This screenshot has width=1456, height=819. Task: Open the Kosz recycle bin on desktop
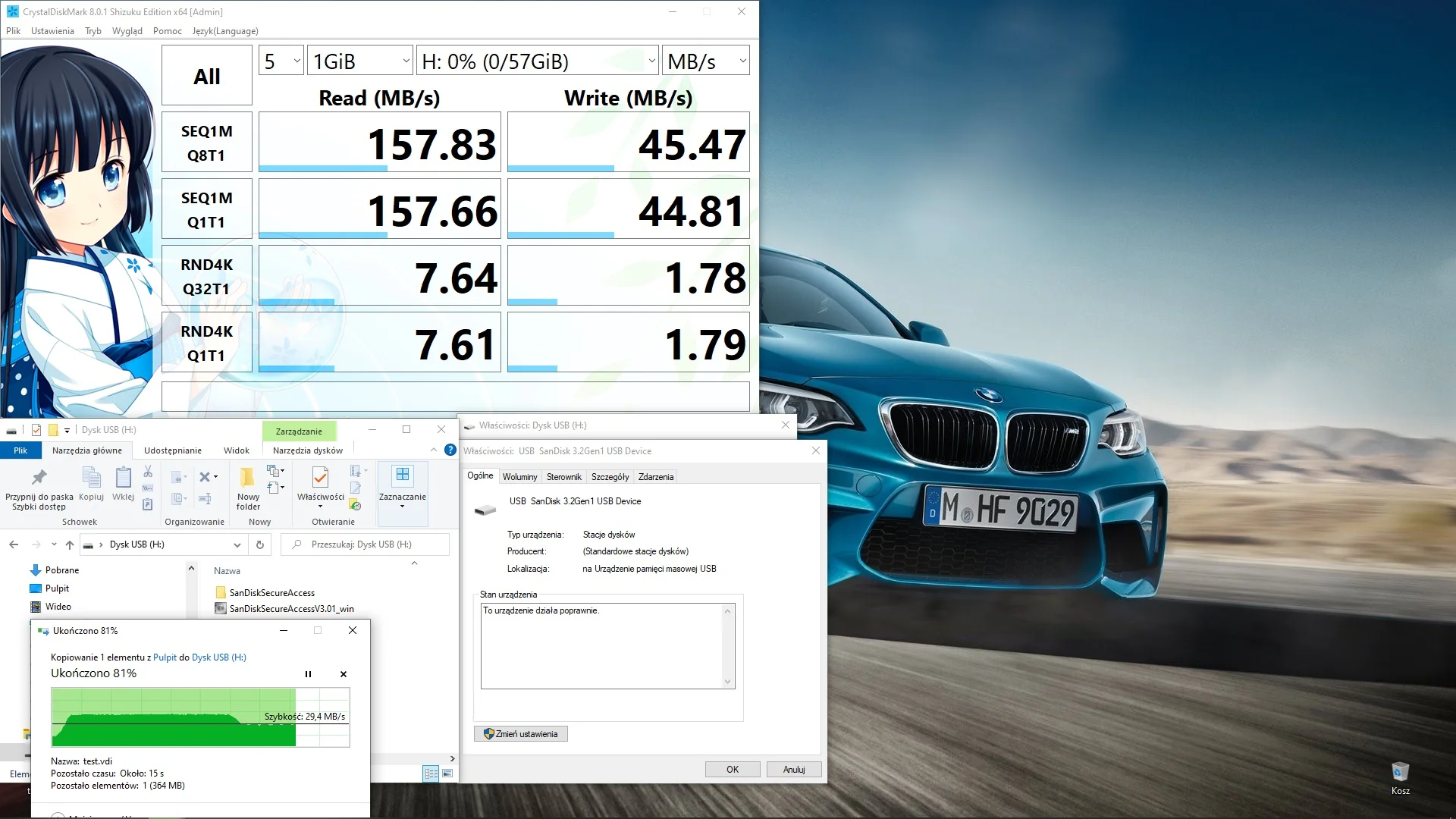coord(1400,773)
